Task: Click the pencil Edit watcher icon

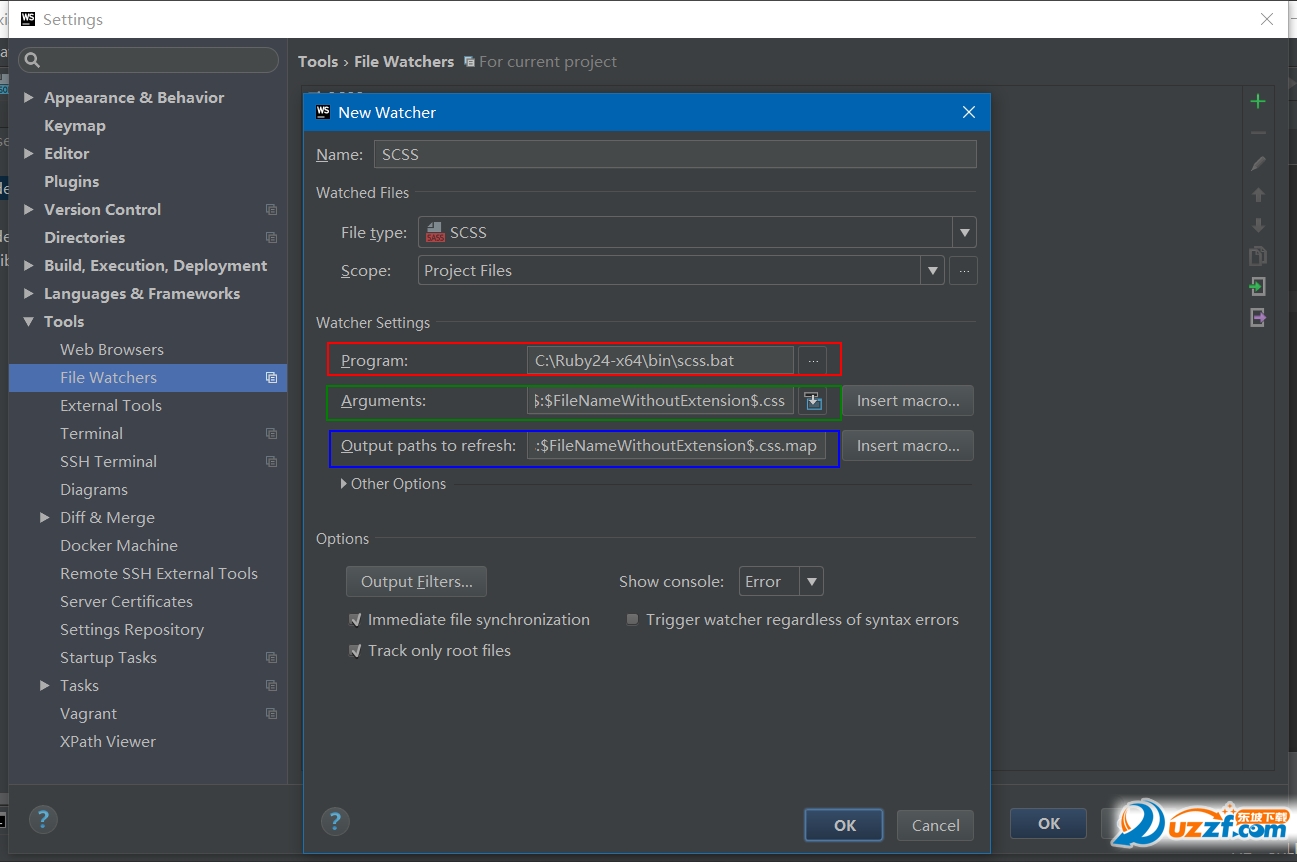Action: tap(1258, 163)
